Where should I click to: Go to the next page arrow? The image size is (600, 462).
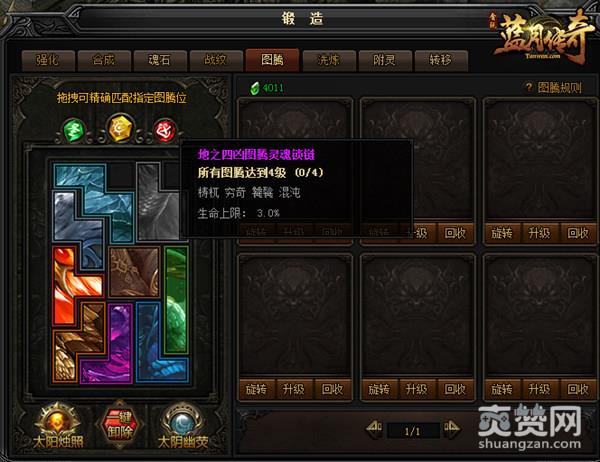451,428
